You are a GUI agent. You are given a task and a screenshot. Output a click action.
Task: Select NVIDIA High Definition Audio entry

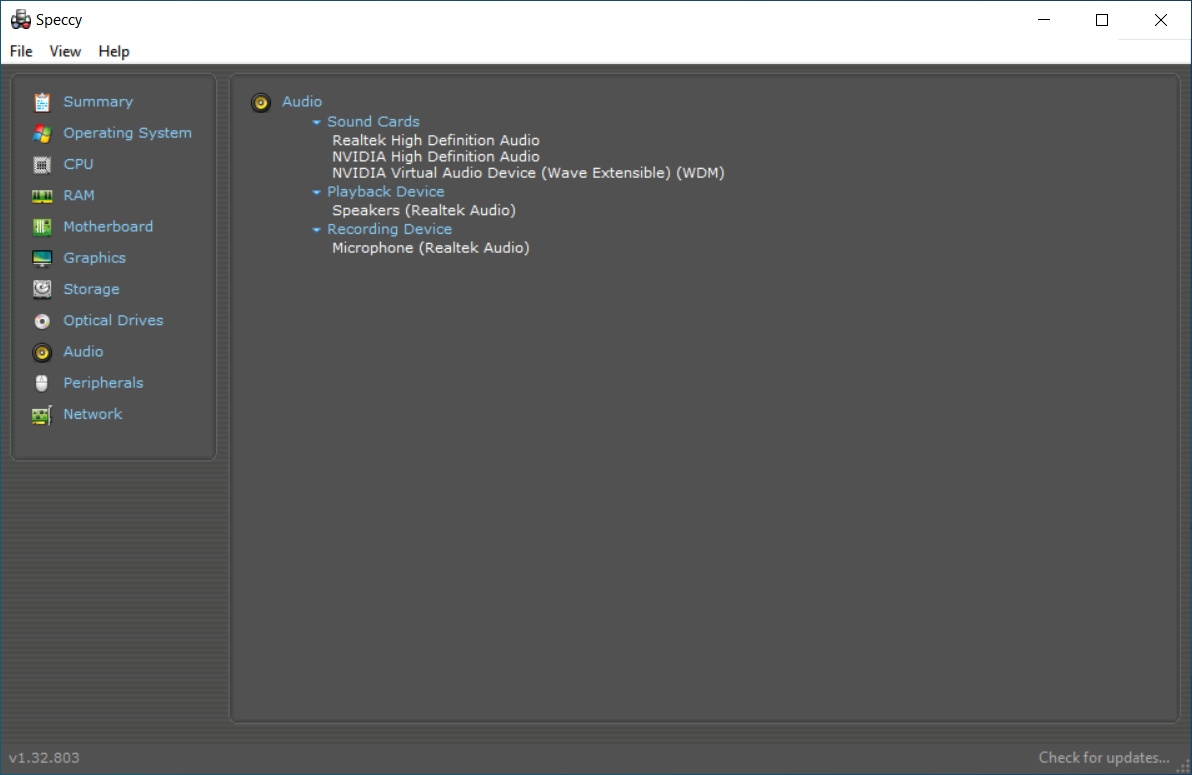tap(436, 156)
